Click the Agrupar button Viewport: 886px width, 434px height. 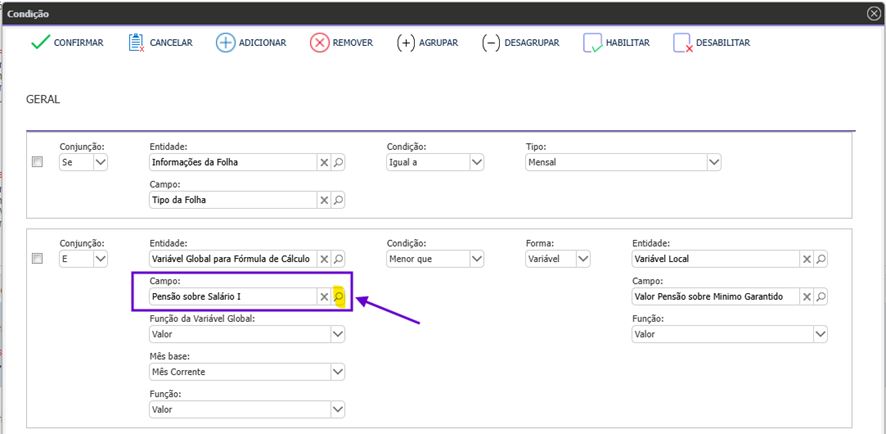428,43
